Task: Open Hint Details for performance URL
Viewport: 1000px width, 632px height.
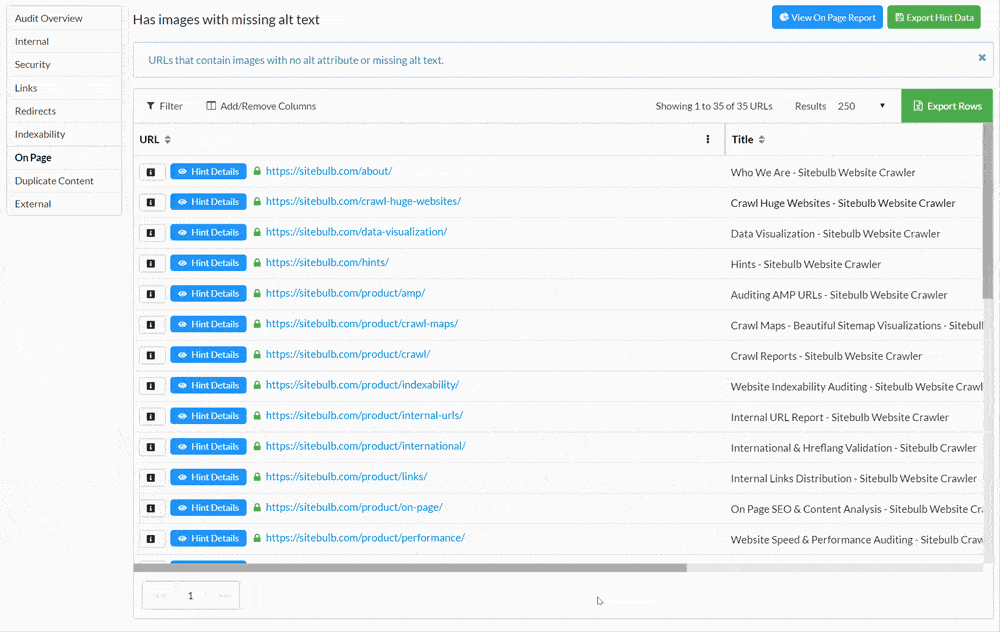Action: click(x=209, y=539)
